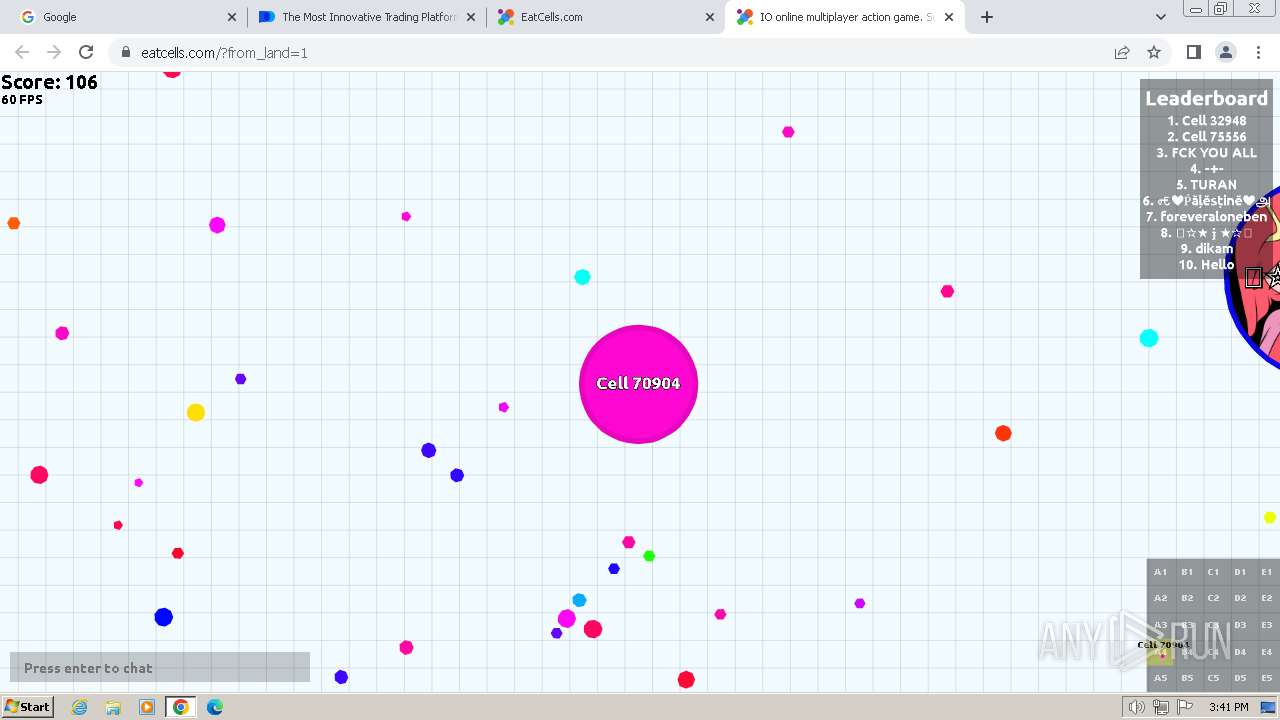This screenshot has width=1280, height=720.
Task: Open the Chrome profile menu
Action: pos(1226,52)
